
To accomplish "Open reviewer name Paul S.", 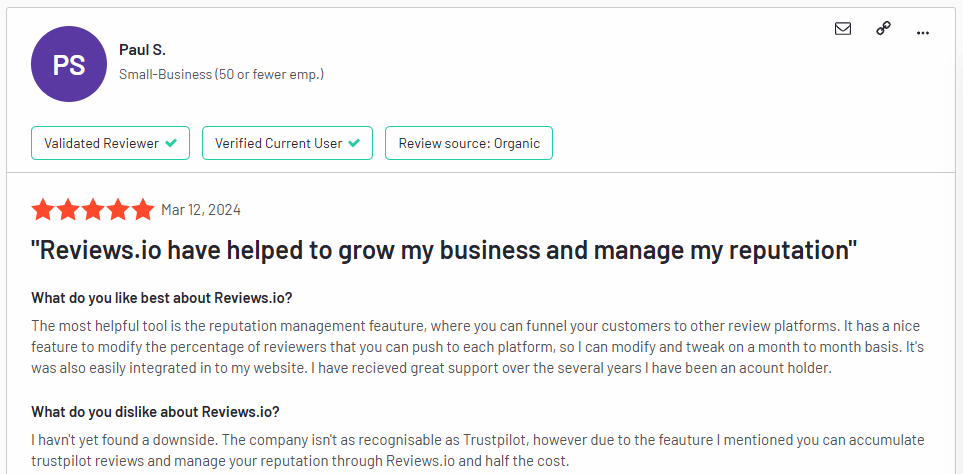I will pyautogui.click(x=142, y=50).
